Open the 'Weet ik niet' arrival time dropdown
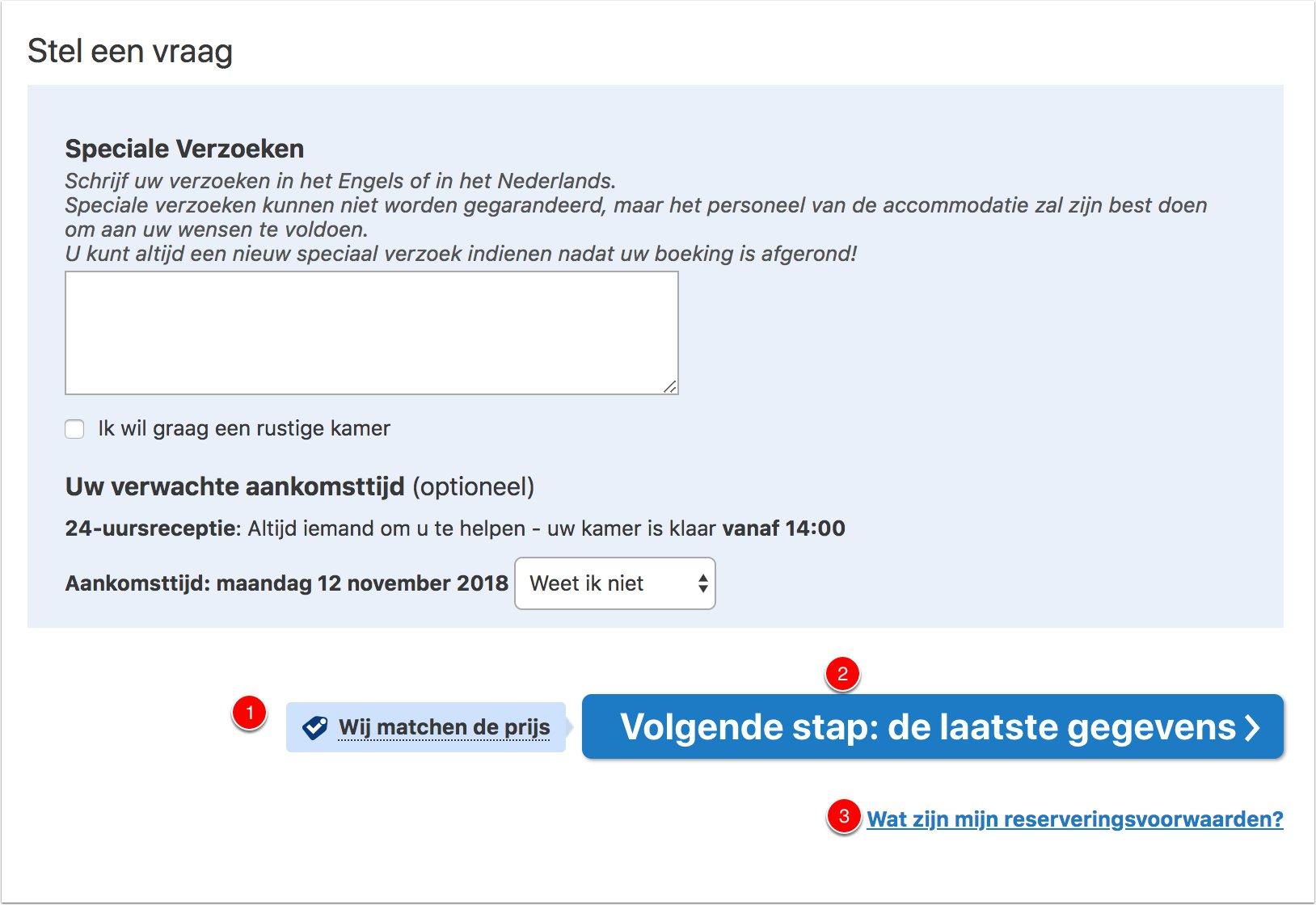This screenshot has height=905, width=1316. 615,583
